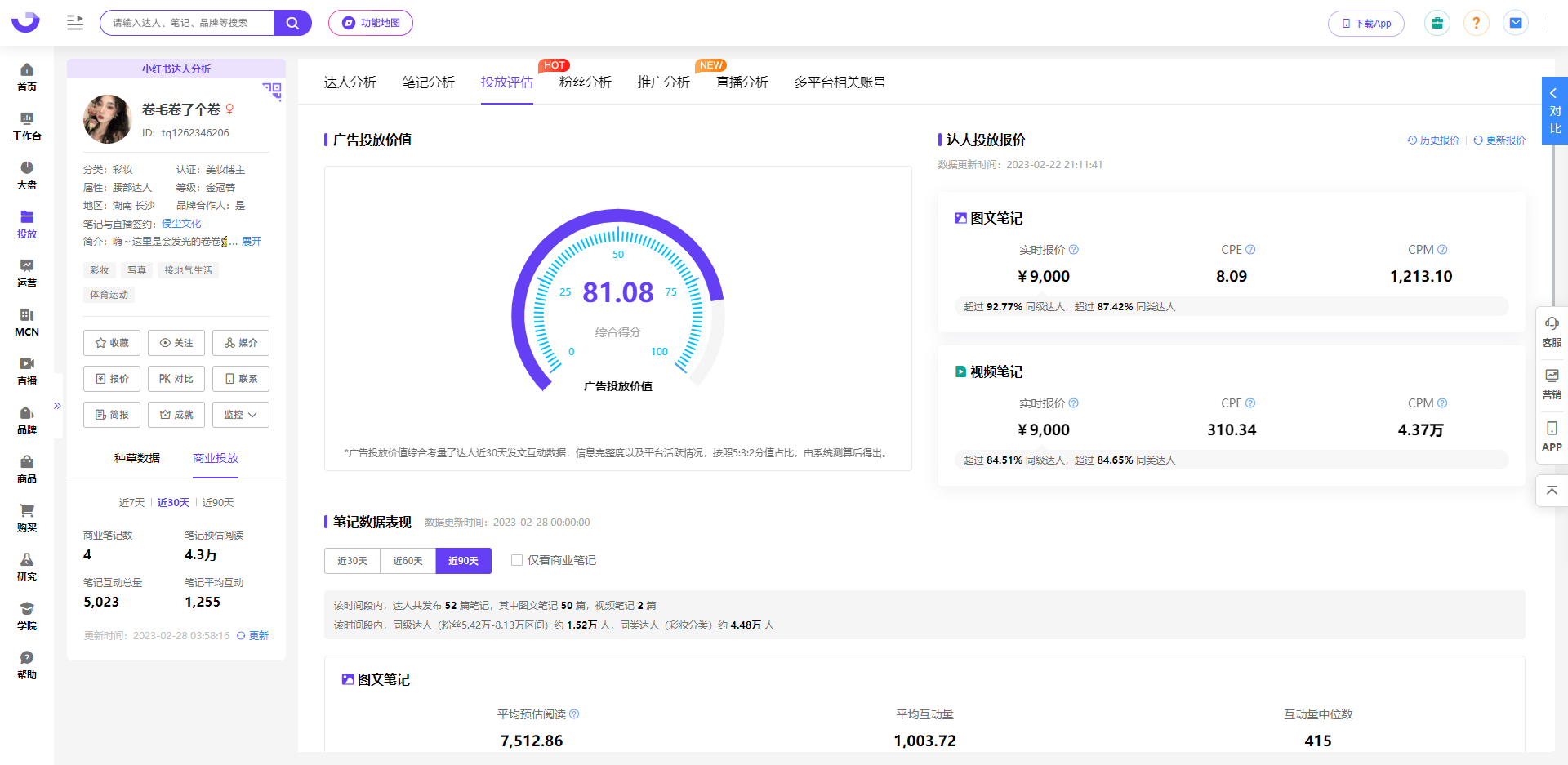Open 首页 home sidebar icon
The image size is (1568, 765).
[x=27, y=78]
